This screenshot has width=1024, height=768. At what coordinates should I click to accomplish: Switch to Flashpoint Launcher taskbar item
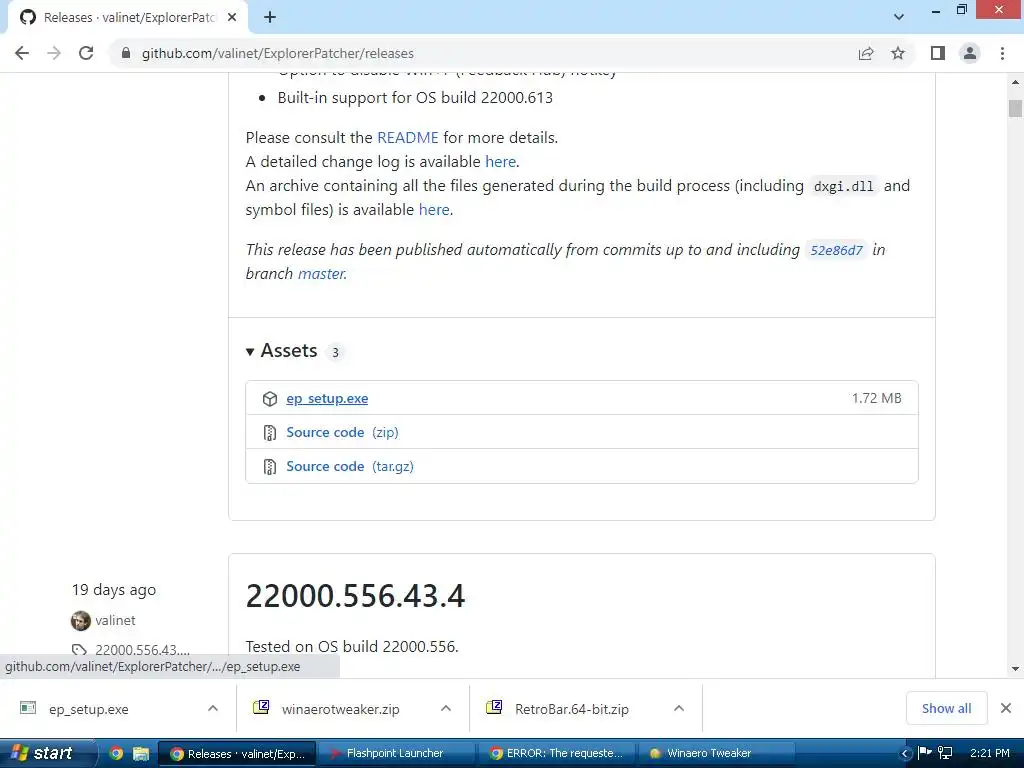click(x=395, y=754)
